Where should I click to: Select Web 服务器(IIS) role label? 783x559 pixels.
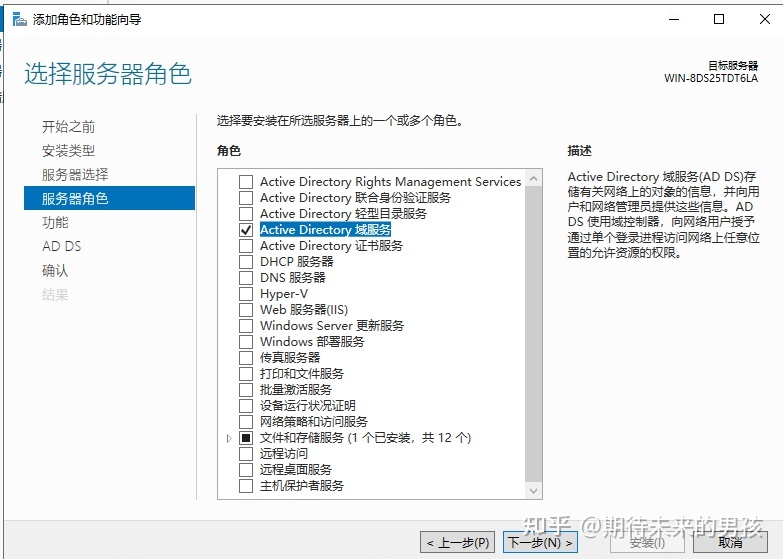[304, 310]
